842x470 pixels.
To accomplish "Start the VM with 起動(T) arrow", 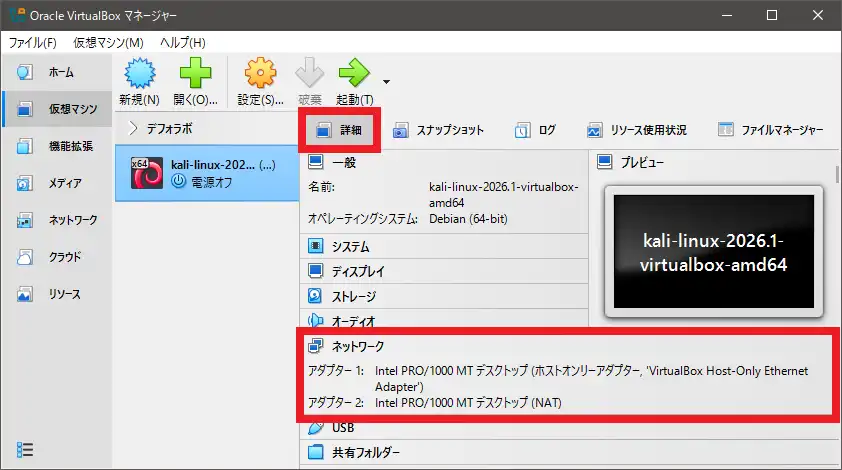I will tap(354, 75).
